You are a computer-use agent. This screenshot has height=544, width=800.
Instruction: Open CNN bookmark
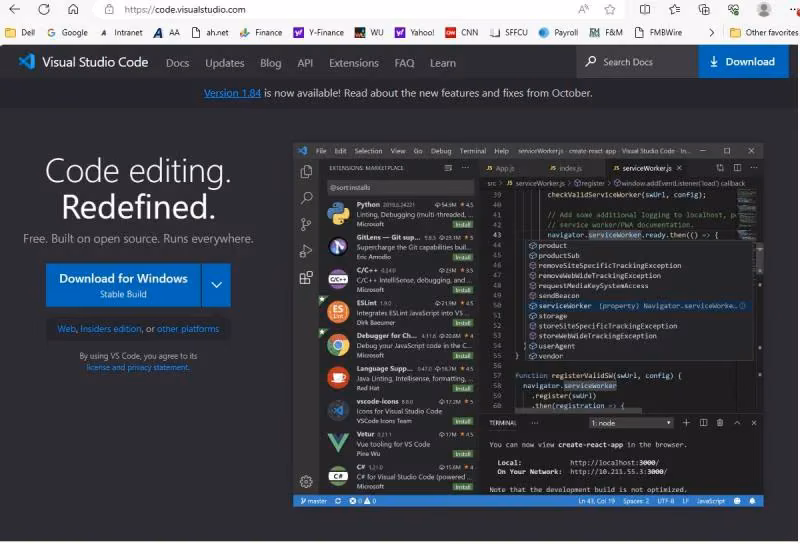click(462, 32)
